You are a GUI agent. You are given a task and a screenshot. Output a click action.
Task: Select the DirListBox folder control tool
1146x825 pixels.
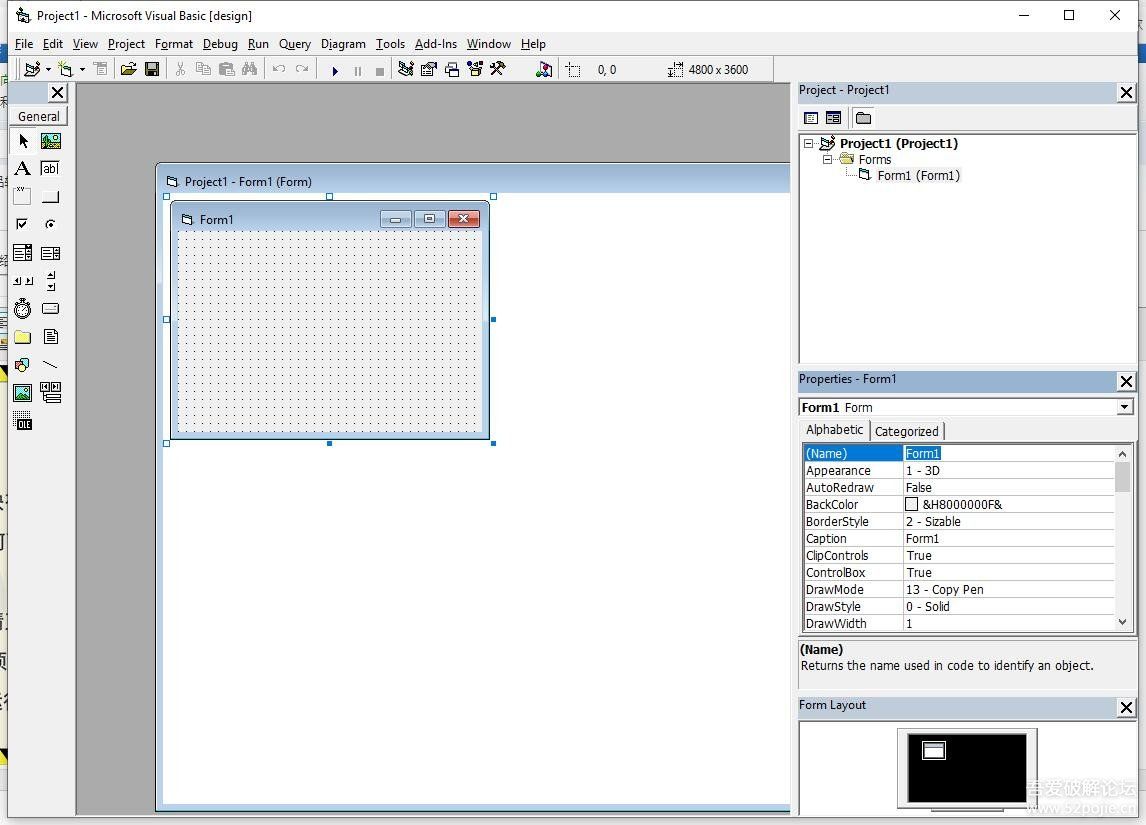23,337
